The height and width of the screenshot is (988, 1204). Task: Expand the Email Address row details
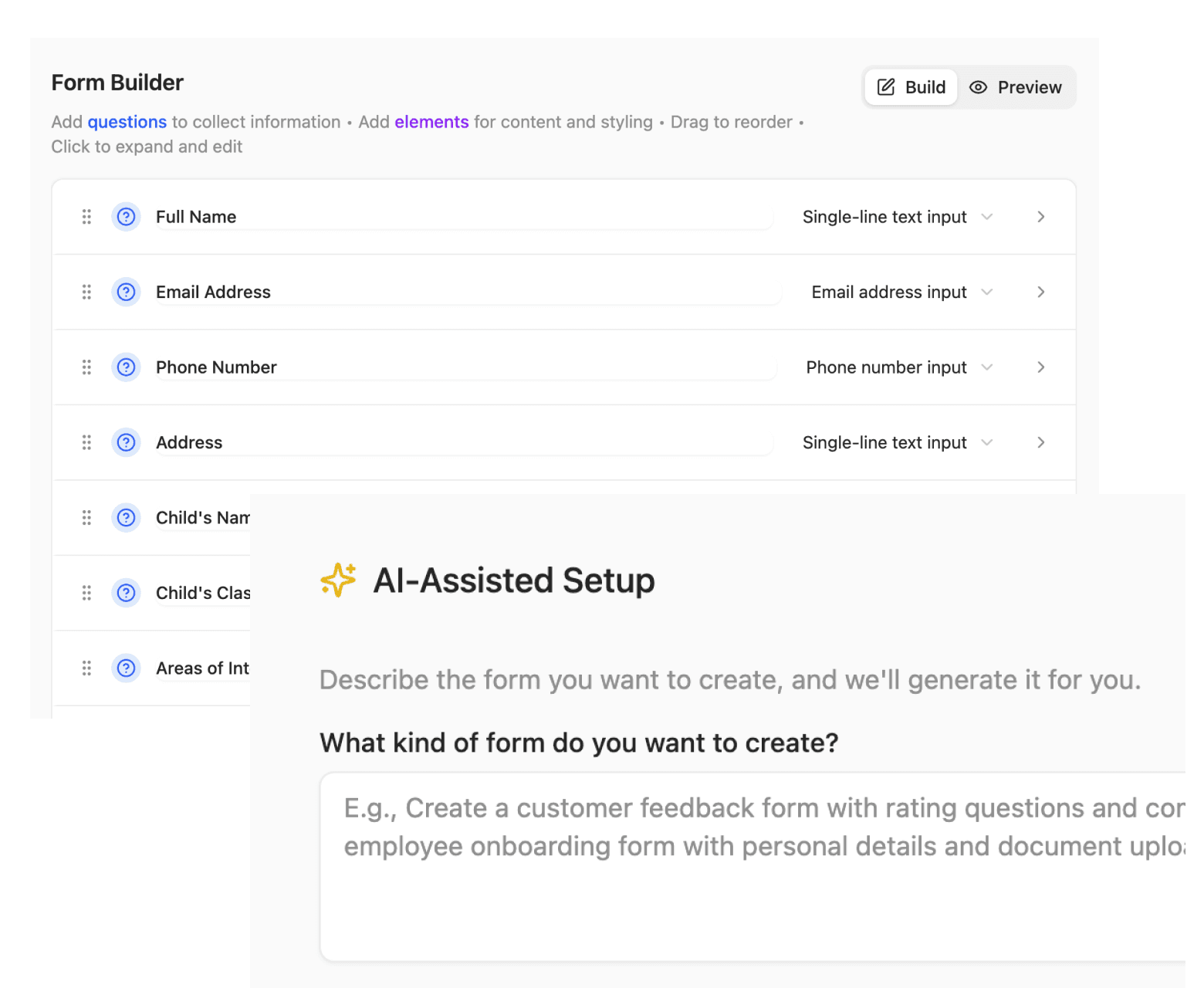tap(1040, 292)
